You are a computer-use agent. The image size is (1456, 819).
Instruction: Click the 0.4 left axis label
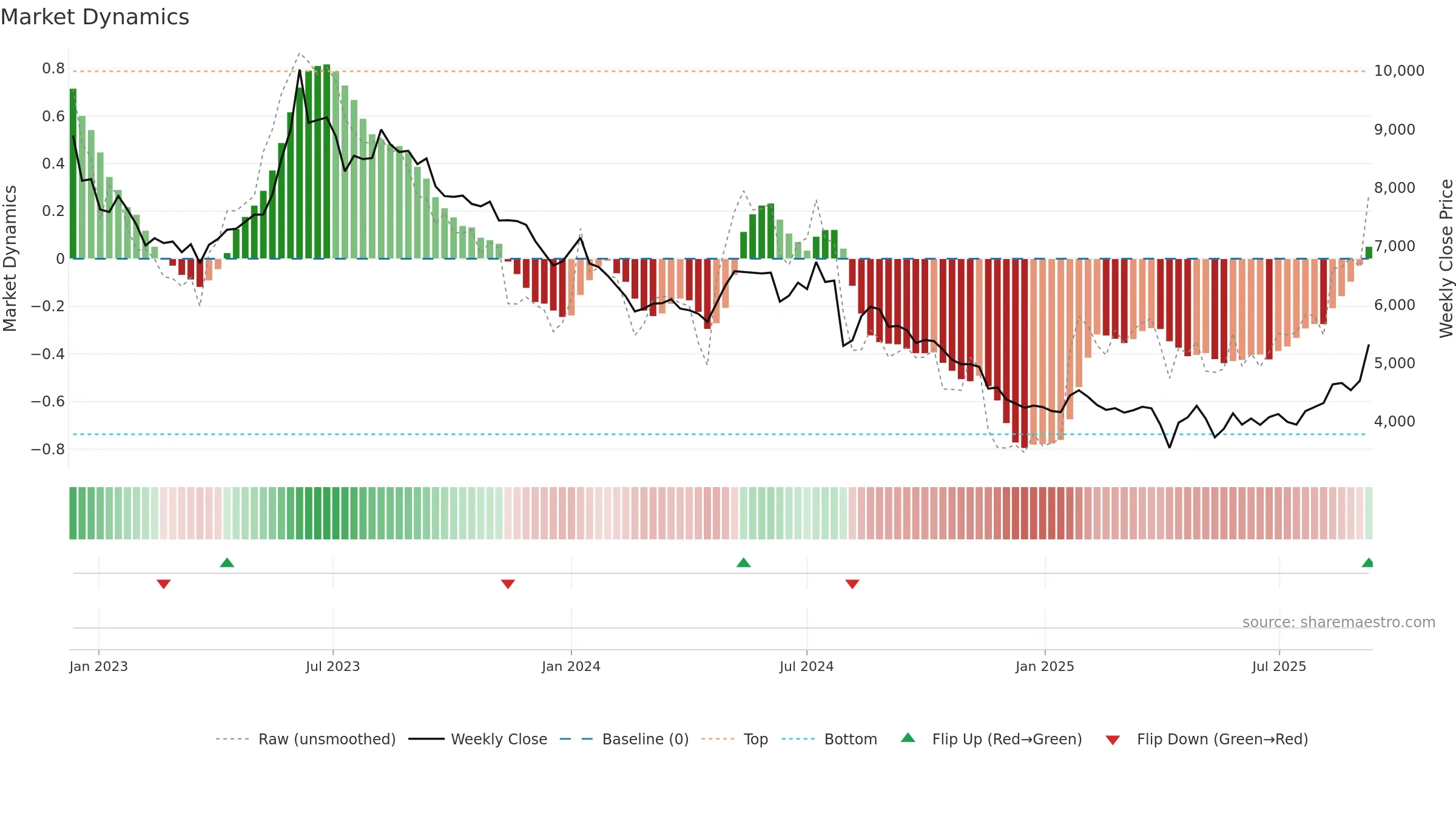pos(53,163)
